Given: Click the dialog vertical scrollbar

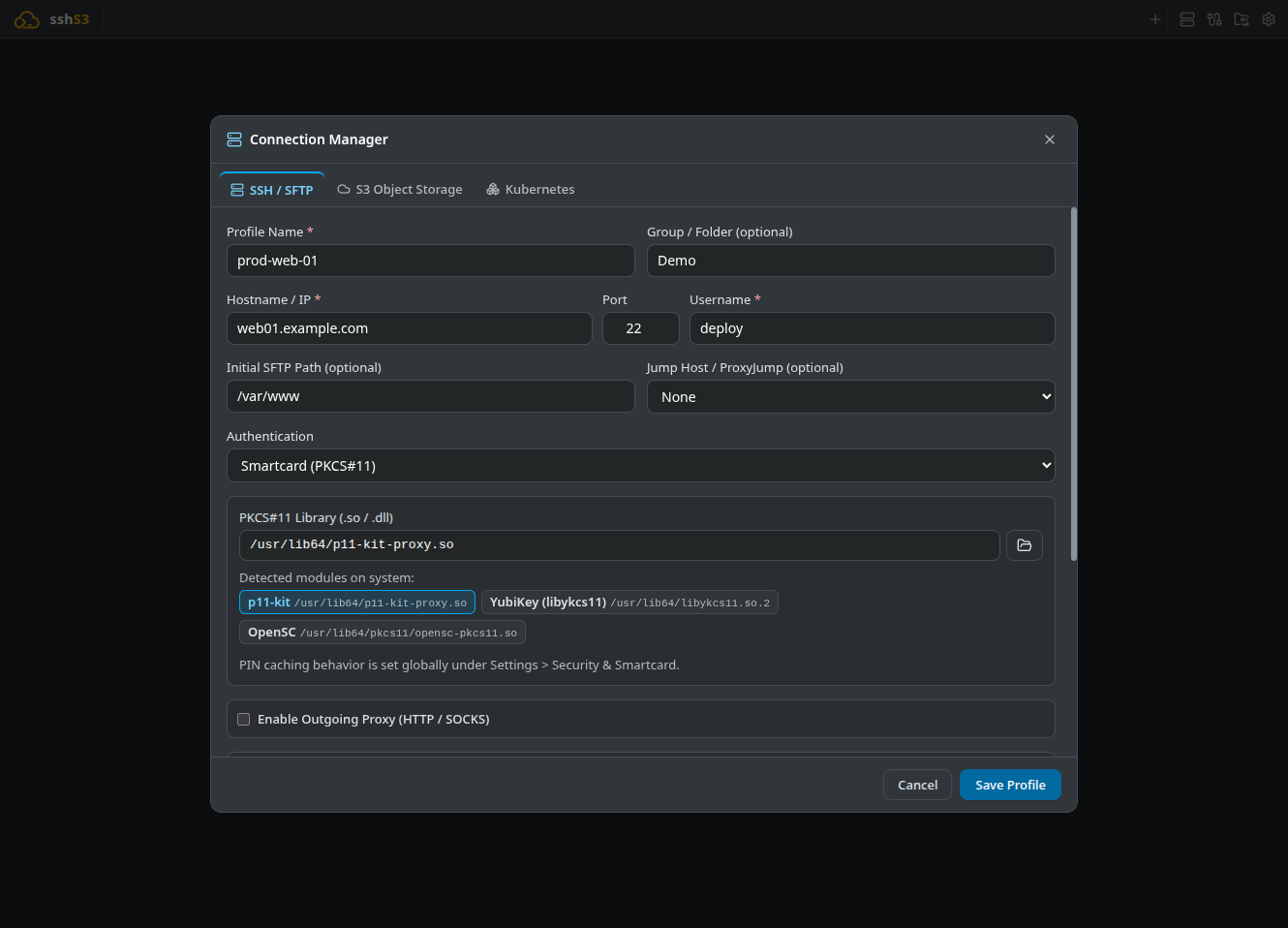Looking at the screenshot, I should (x=1074, y=384).
